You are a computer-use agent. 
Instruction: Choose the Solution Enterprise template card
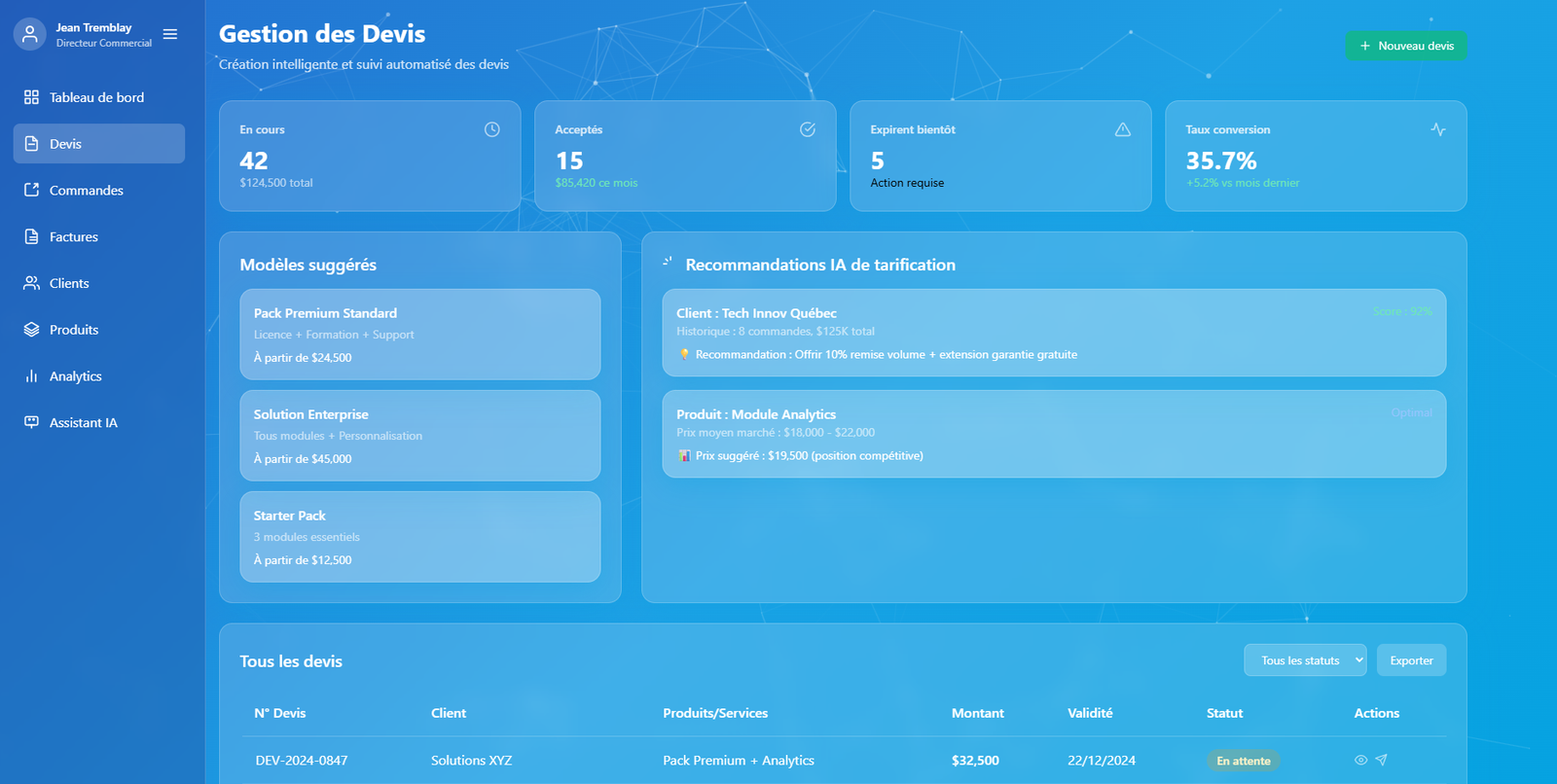[x=419, y=436]
